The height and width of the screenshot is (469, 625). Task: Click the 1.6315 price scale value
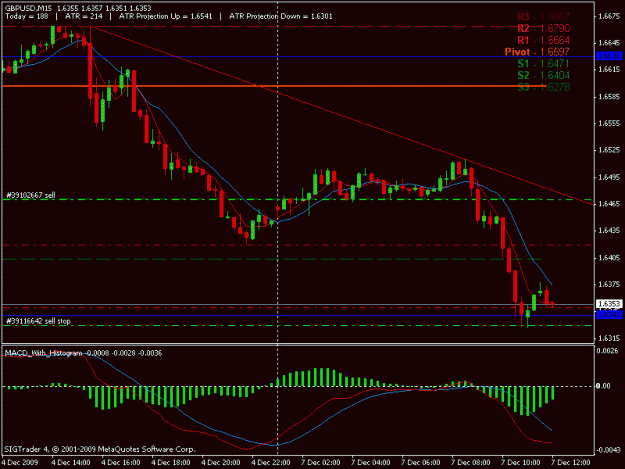coord(610,338)
